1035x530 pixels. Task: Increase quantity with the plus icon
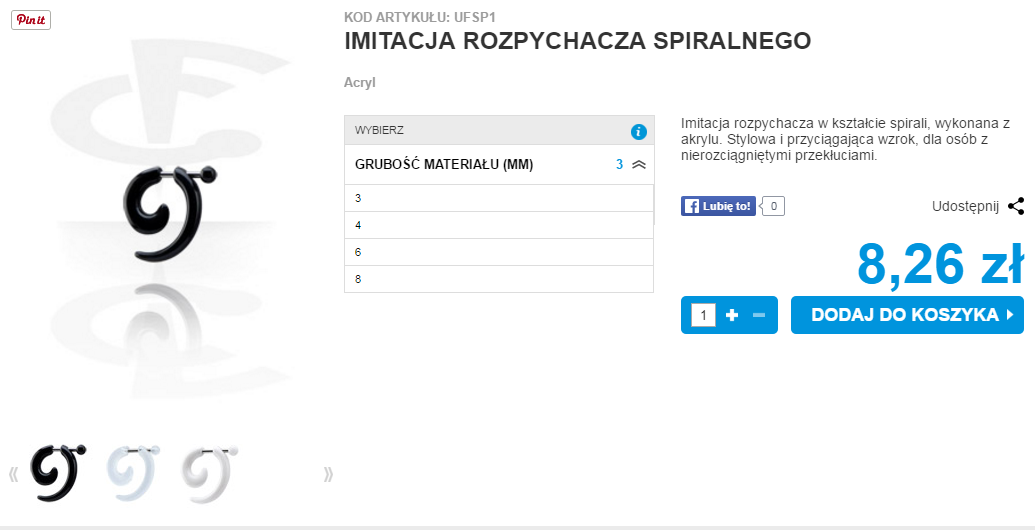coord(732,315)
